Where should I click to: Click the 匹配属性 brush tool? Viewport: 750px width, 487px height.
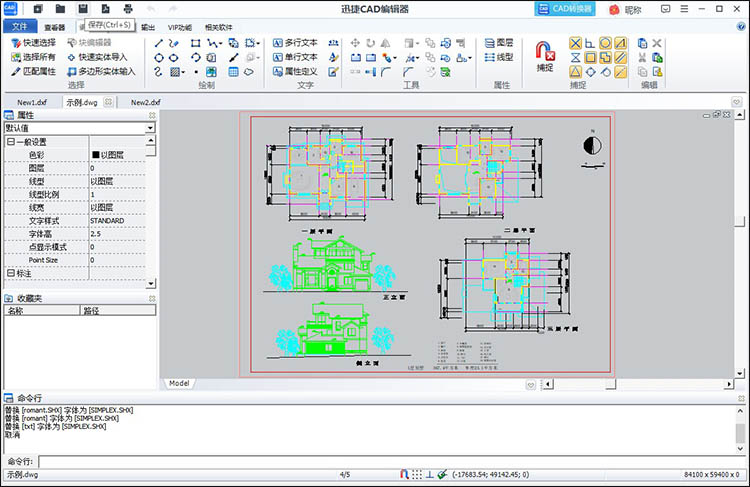coord(33,72)
